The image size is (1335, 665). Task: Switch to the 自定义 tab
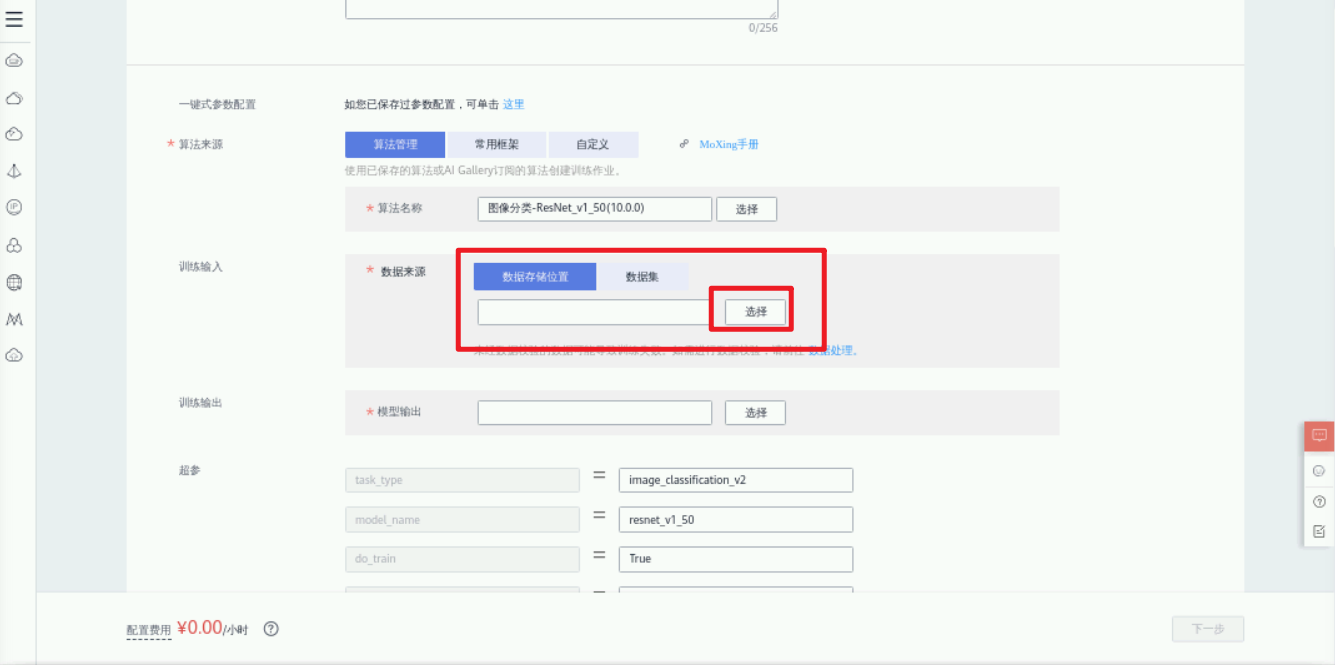coord(592,144)
